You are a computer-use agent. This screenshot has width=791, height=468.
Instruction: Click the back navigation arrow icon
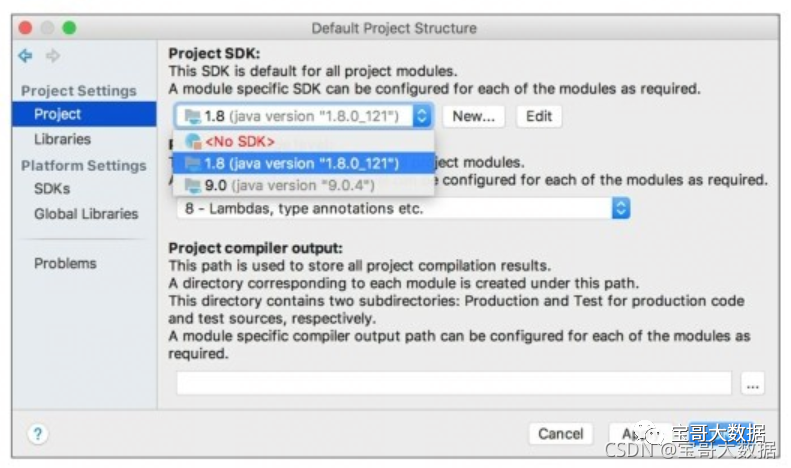[25, 55]
